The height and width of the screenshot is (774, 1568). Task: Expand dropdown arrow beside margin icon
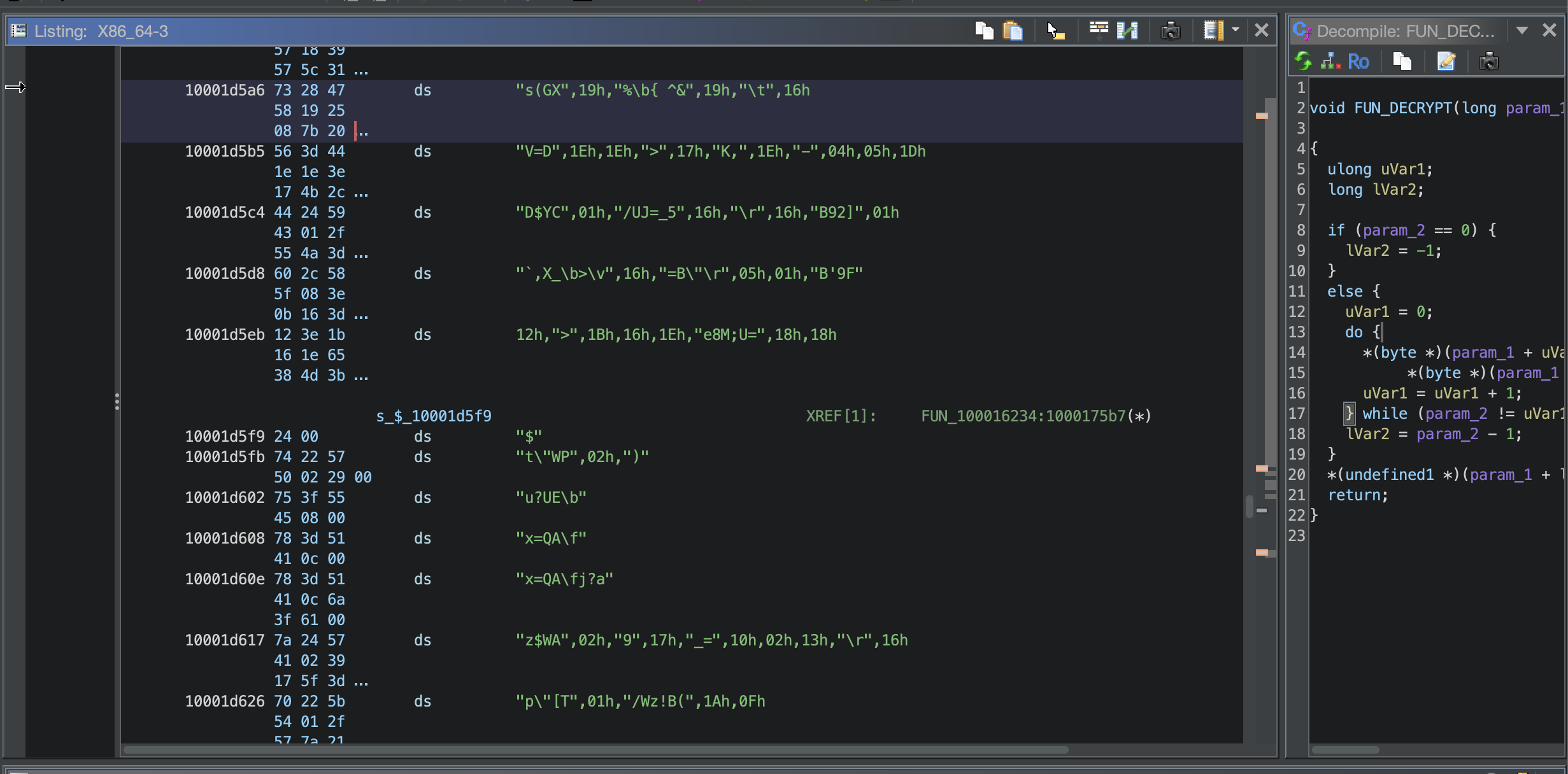tap(1236, 30)
